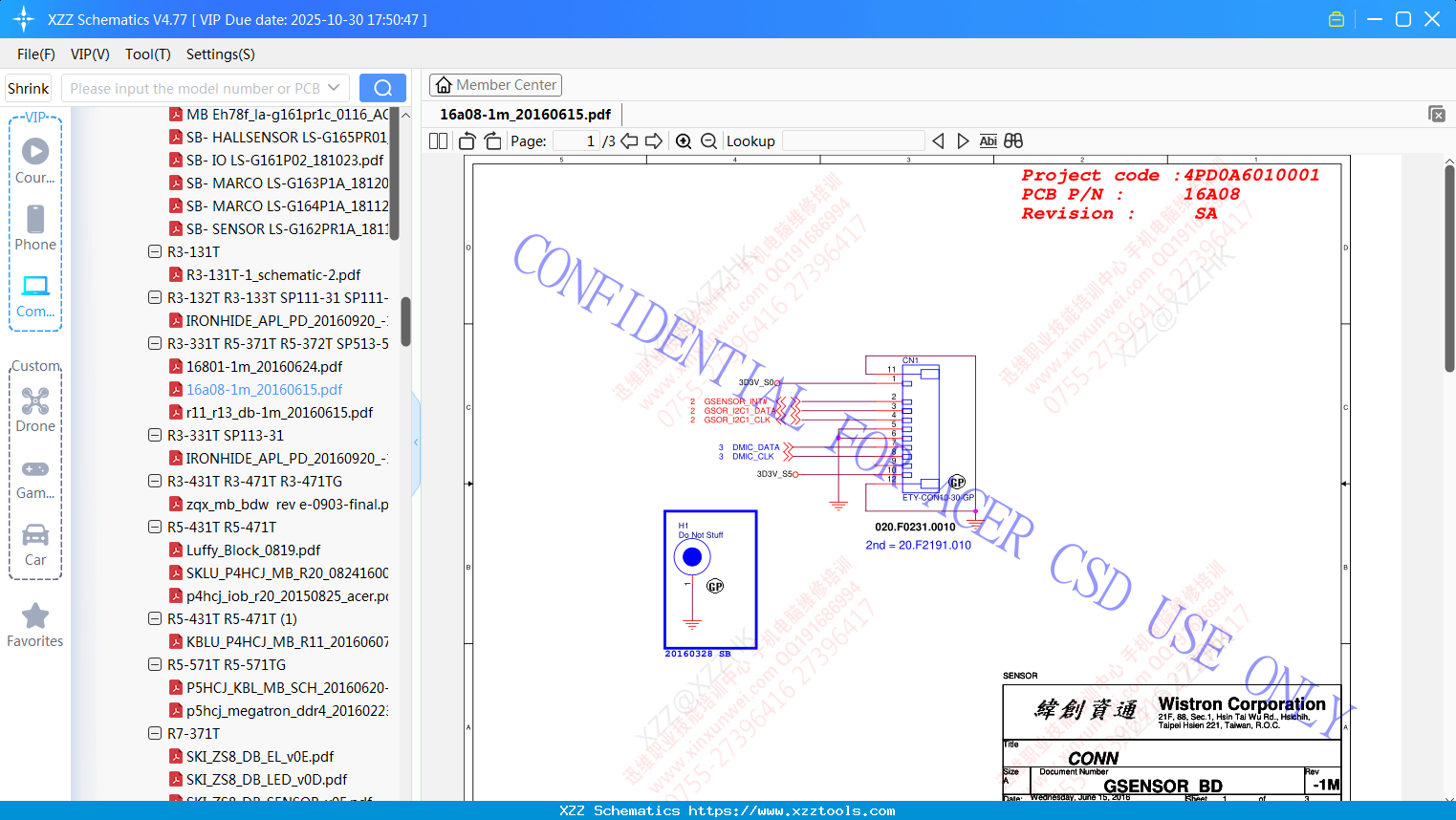Collapse the R3-132T R3-133T SP111-31 folder
Screen dimensions: 1456x820
click(155, 297)
